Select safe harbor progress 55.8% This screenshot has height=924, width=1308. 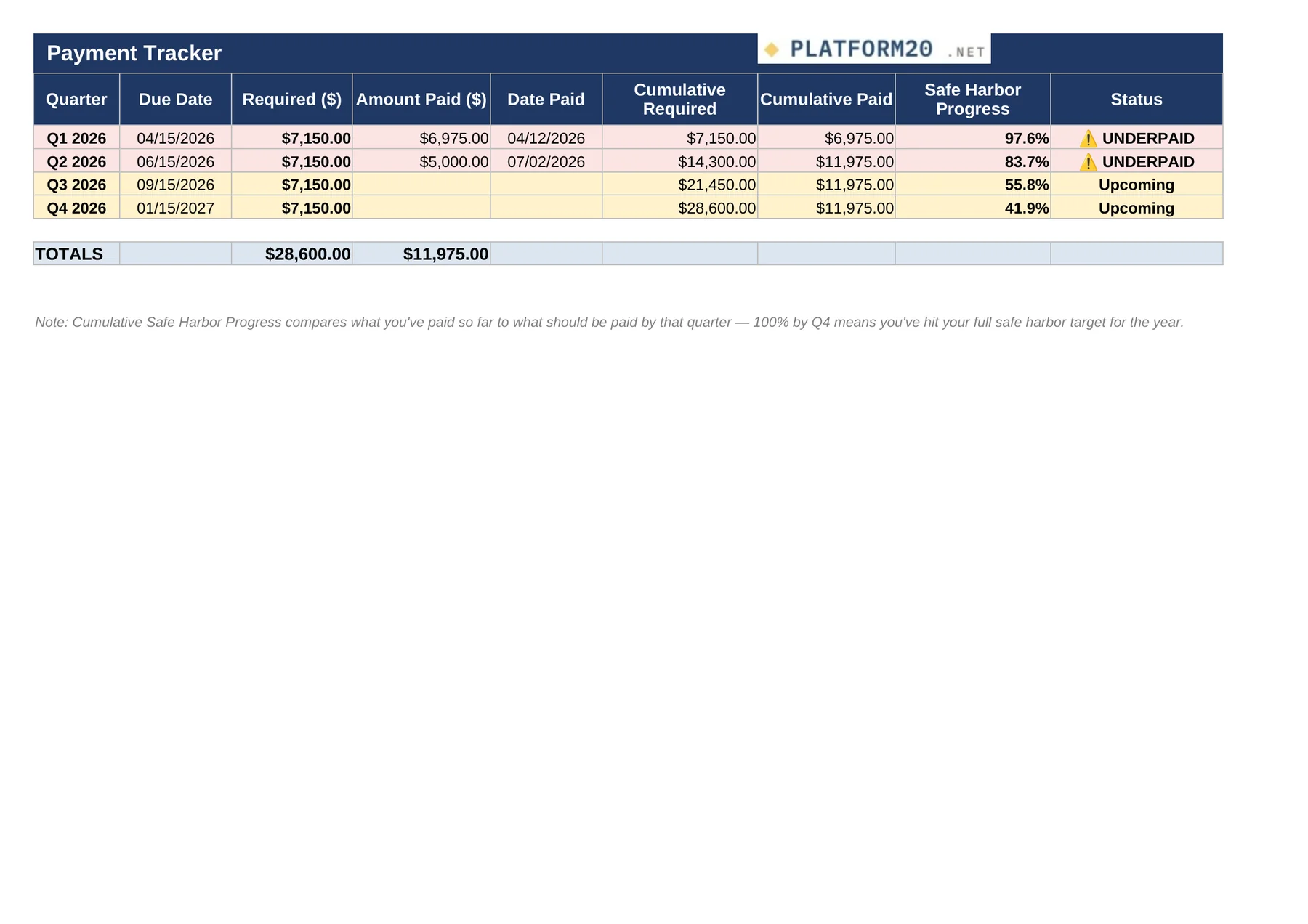pyautogui.click(x=972, y=185)
